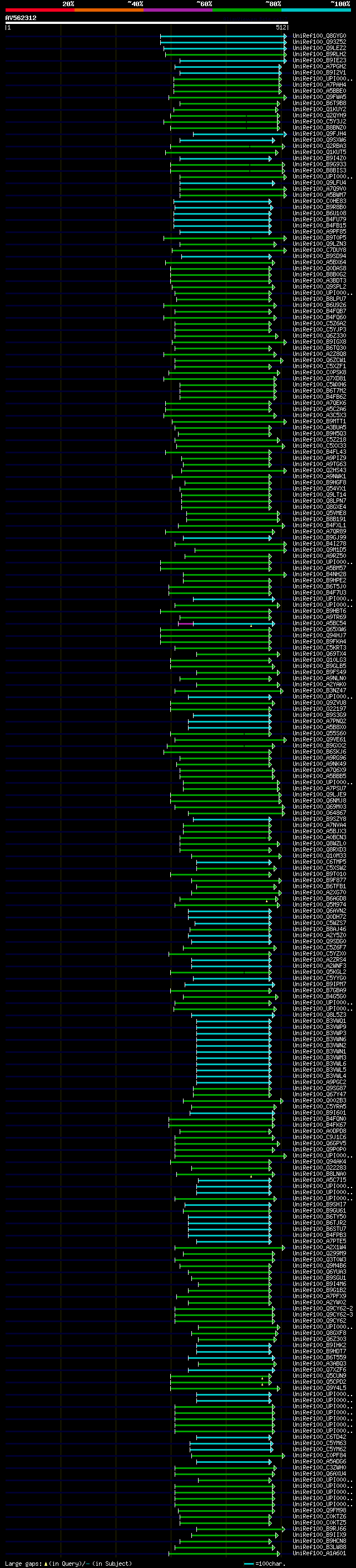Select hit label UniRef100_C0HE83
The height and width of the screenshot is (1568, 356).
[x=319, y=201]
